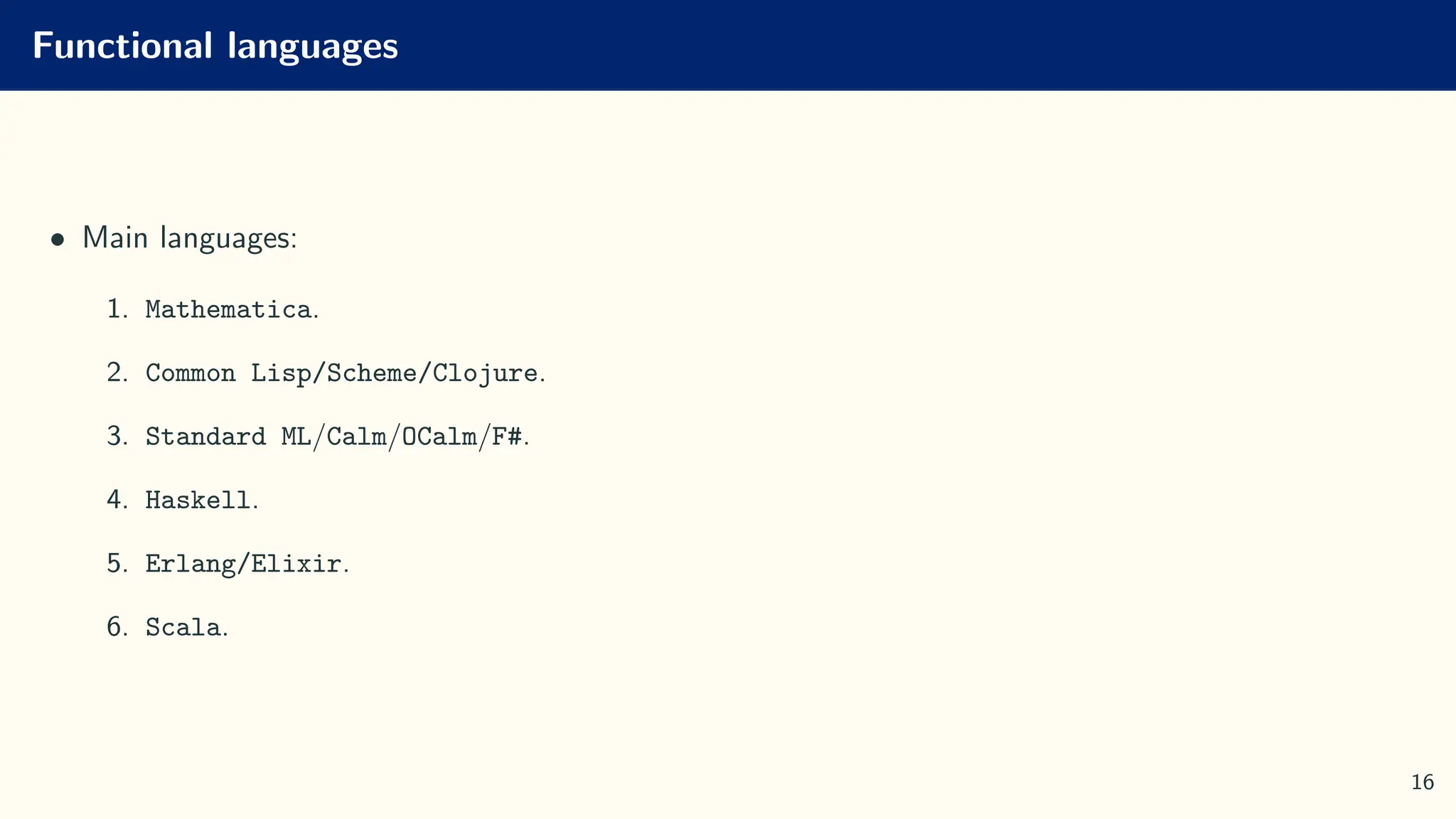Click the slide title Functional languages

[215, 46]
